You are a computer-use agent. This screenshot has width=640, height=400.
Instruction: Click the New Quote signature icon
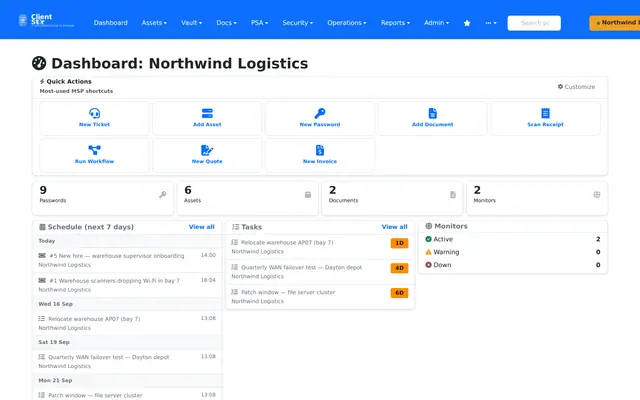[x=207, y=150]
